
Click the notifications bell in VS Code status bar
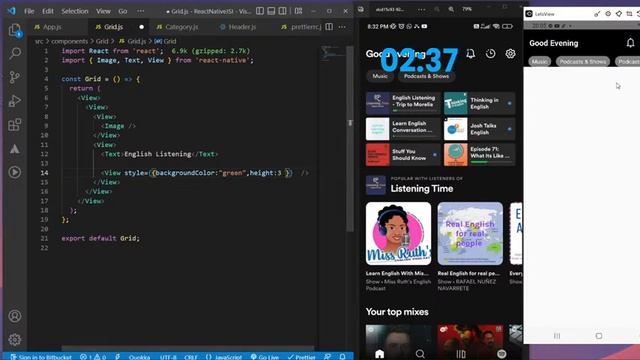(x=342, y=357)
